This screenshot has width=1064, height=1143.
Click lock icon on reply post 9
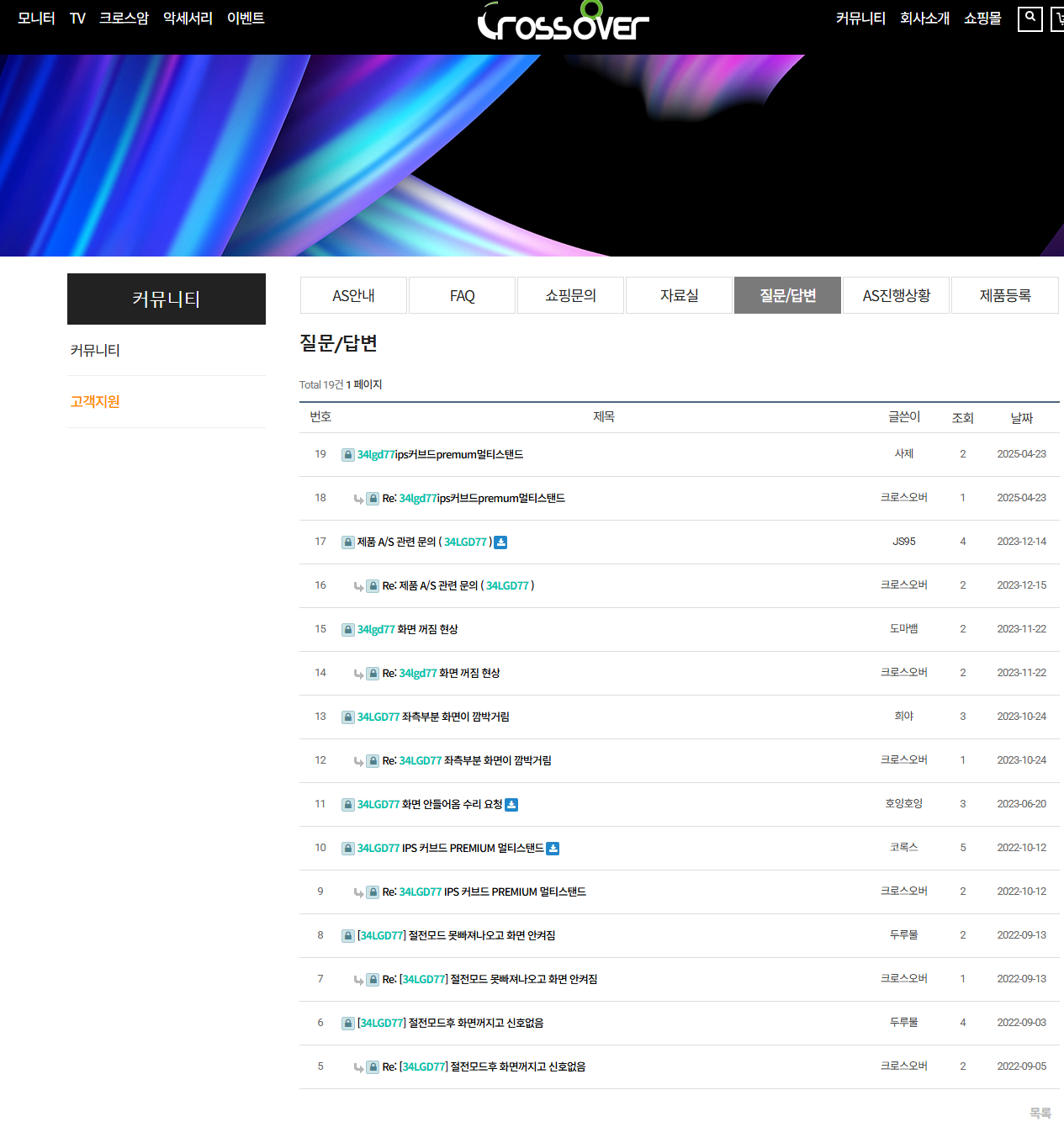tap(373, 892)
